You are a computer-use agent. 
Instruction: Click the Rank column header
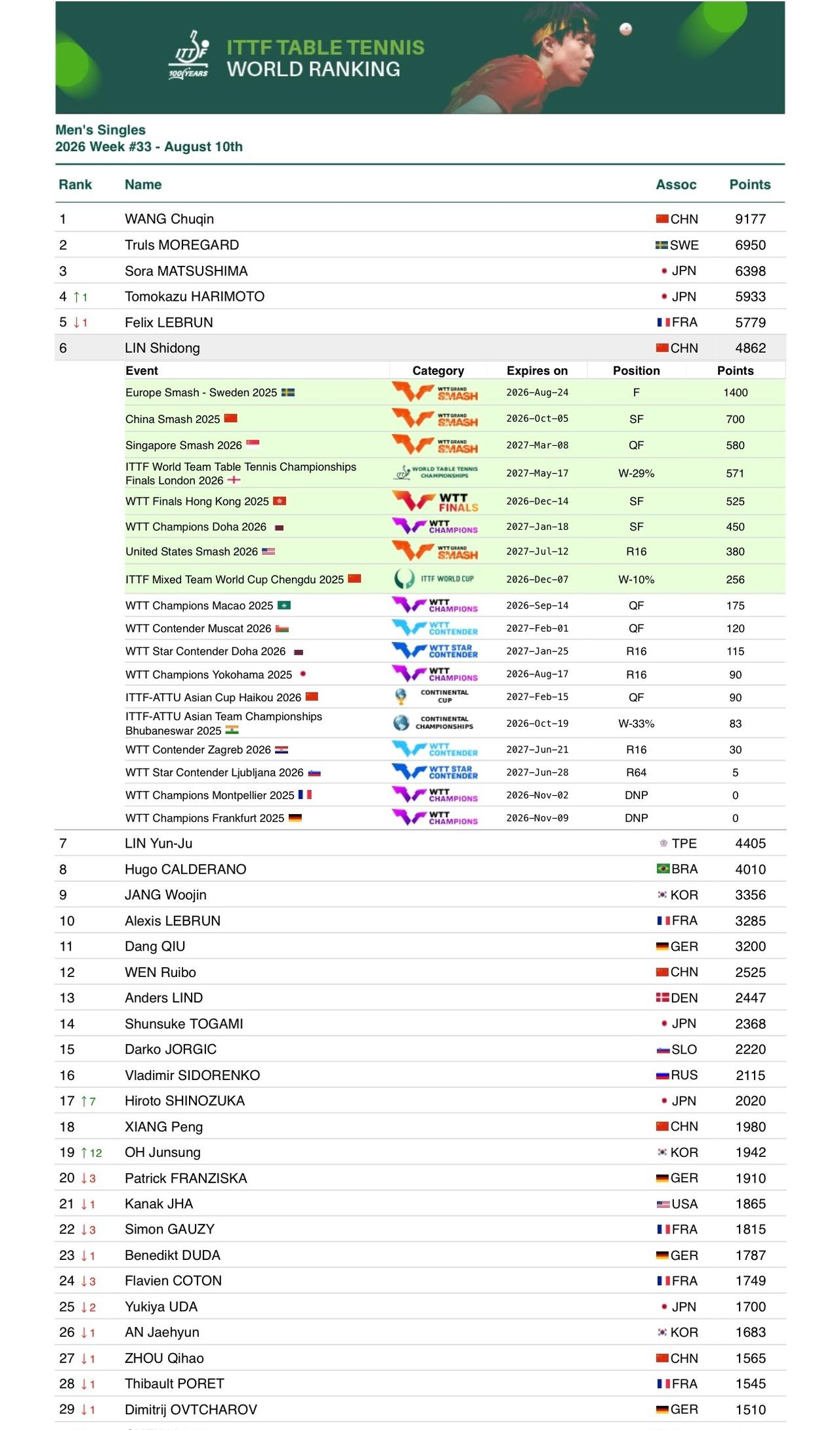tap(75, 184)
